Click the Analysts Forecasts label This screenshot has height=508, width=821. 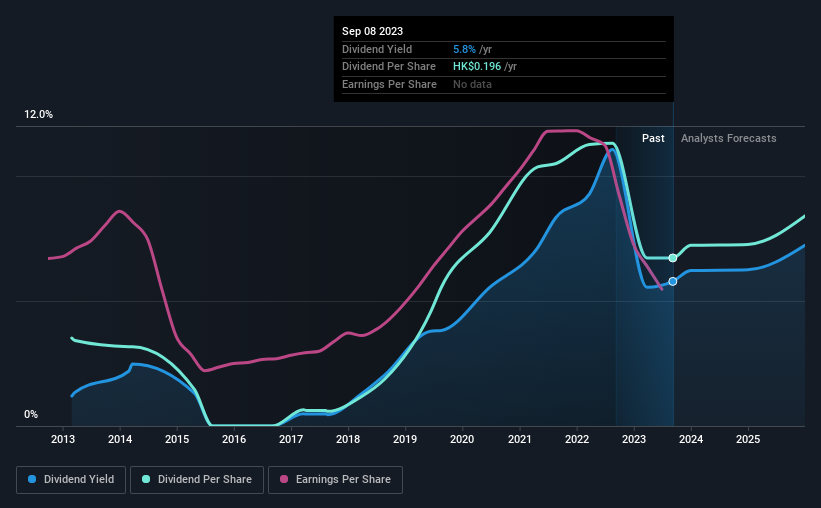[728, 138]
